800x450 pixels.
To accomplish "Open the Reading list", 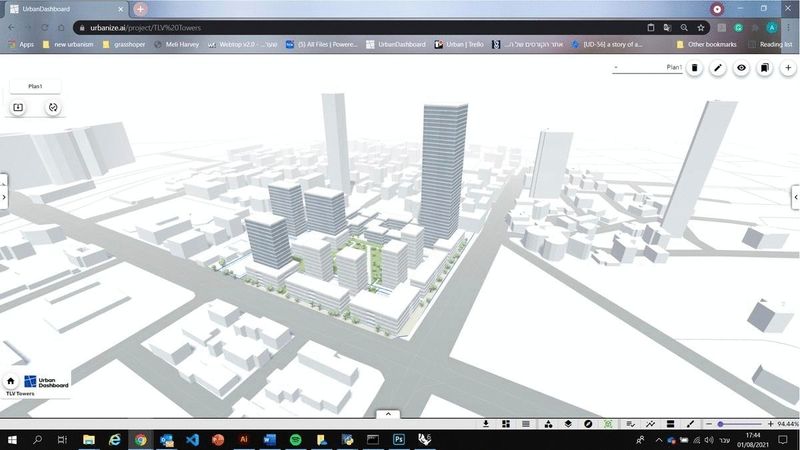I will click(x=770, y=44).
